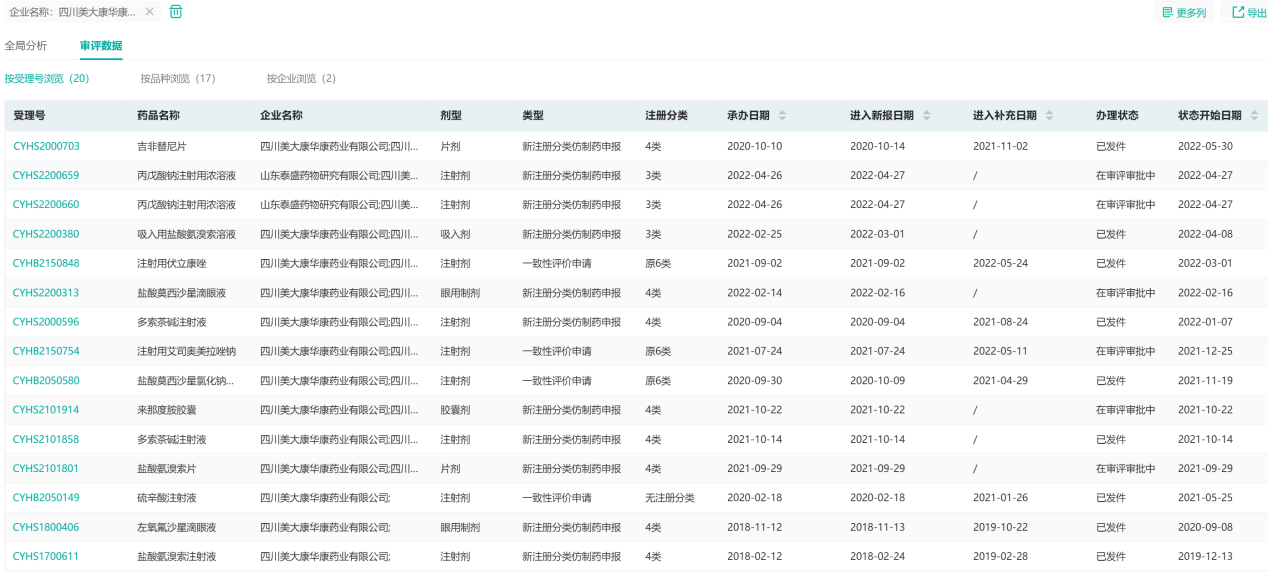Sort by 进入新报日期 using its sort arrows
Image resolution: width=1268 pixels, height=579 pixels.
point(927,116)
